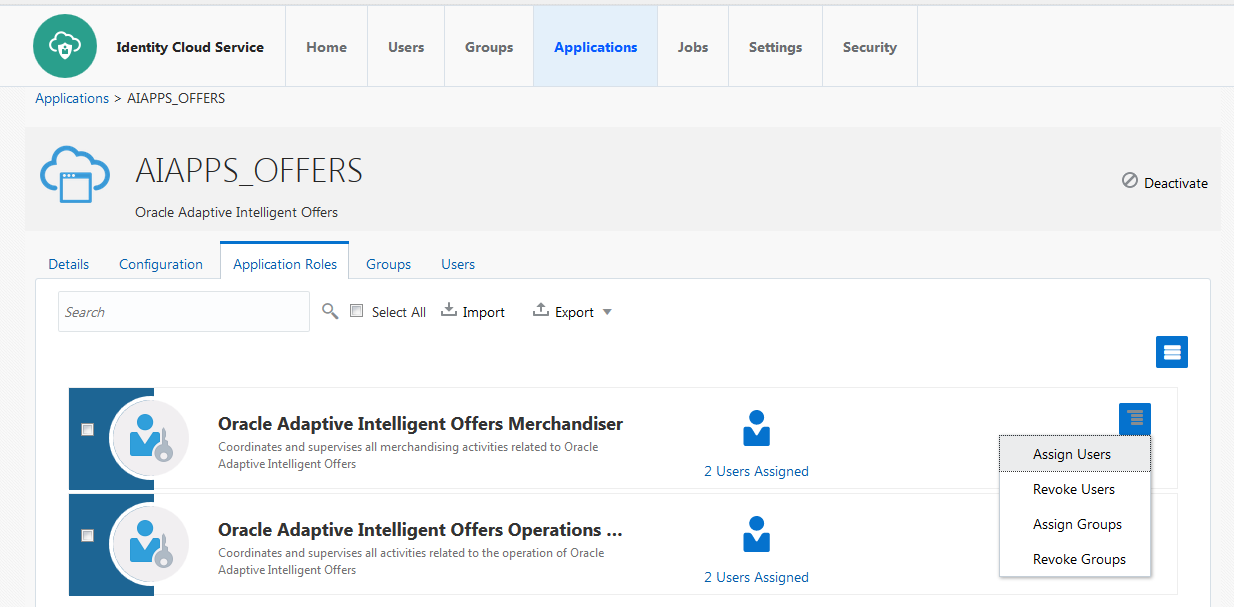This screenshot has width=1234, height=607.
Task: Open the Merchandiser role actions menu icon
Action: (x=1134, y=418)
